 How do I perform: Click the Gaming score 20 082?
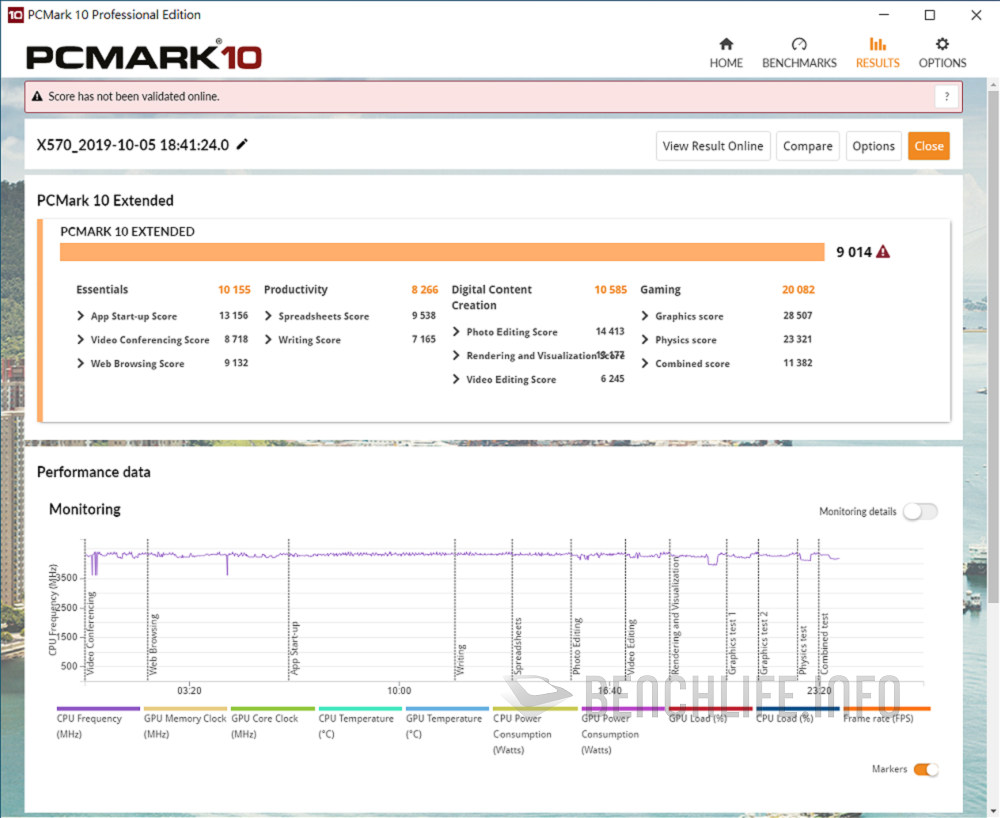point(798,289)
